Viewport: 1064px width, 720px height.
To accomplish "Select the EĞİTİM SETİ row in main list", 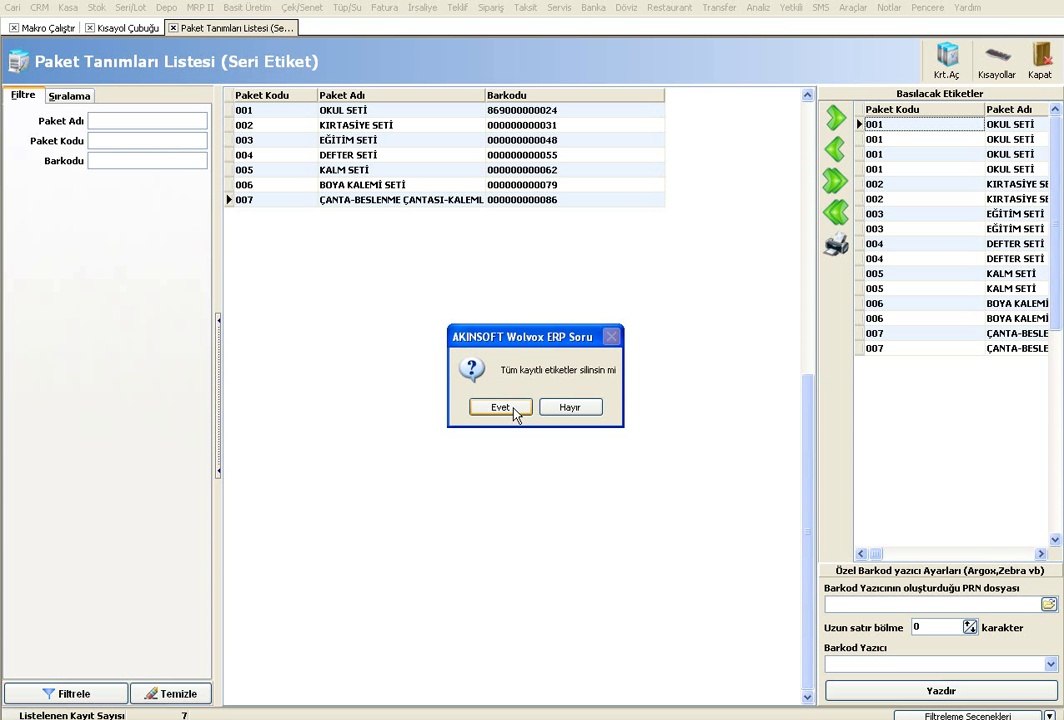I will point(444,140).
